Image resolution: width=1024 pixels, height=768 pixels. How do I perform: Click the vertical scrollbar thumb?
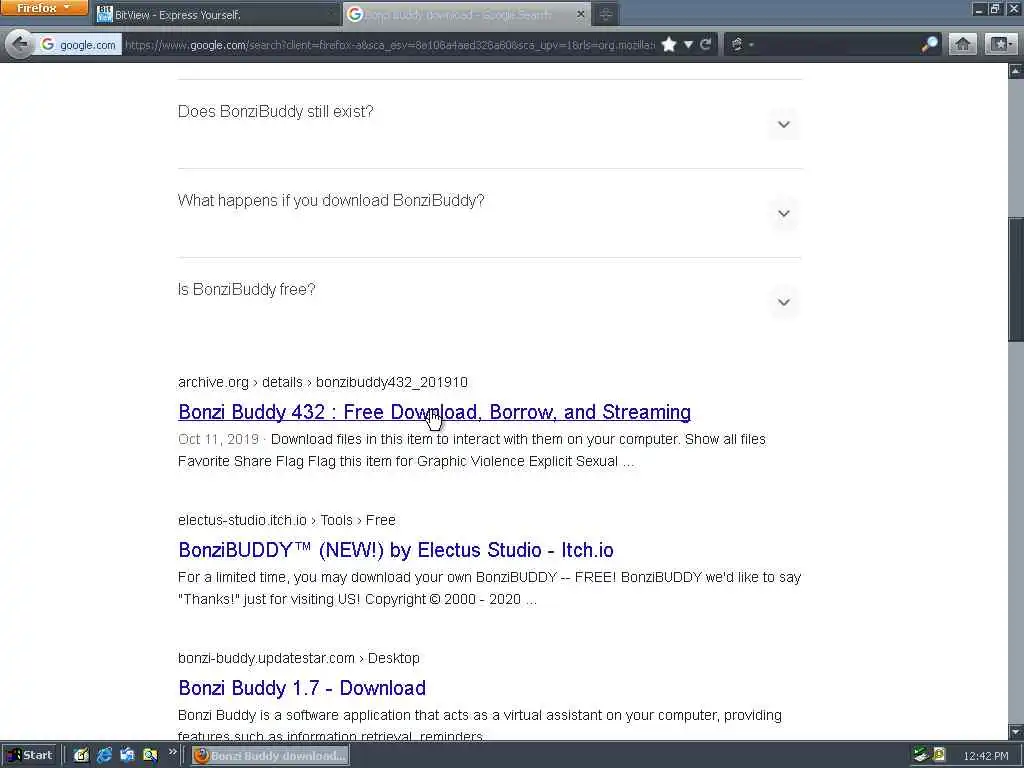(1016, 280)
